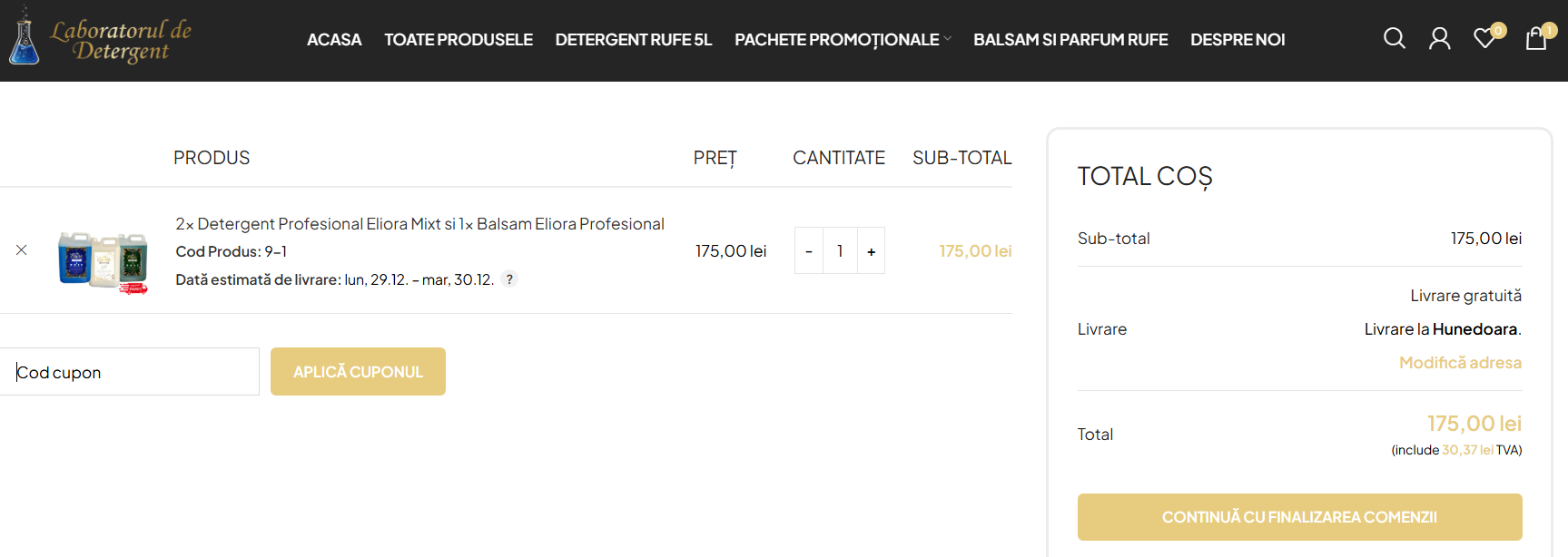Screen dimensions: 1568x557
Task: Open Detergent Rufe 5L menu
Action: point(633,40)
